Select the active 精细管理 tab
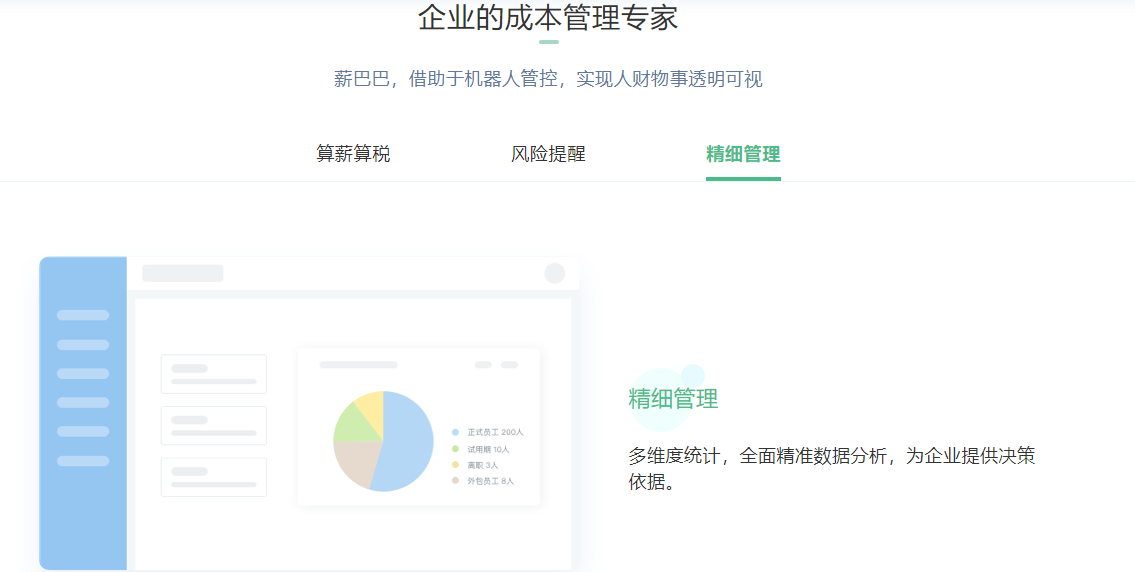1135x572 pixels. click(743, 154)
